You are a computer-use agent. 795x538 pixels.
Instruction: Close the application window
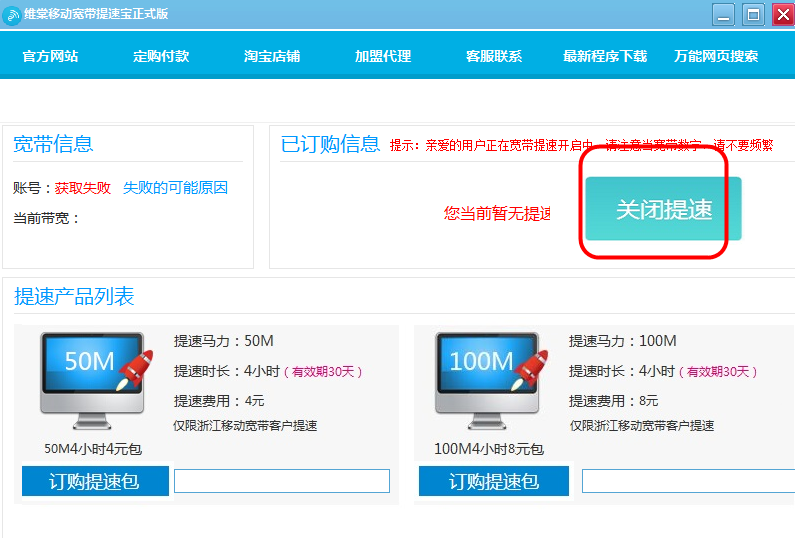pos(781,14)
